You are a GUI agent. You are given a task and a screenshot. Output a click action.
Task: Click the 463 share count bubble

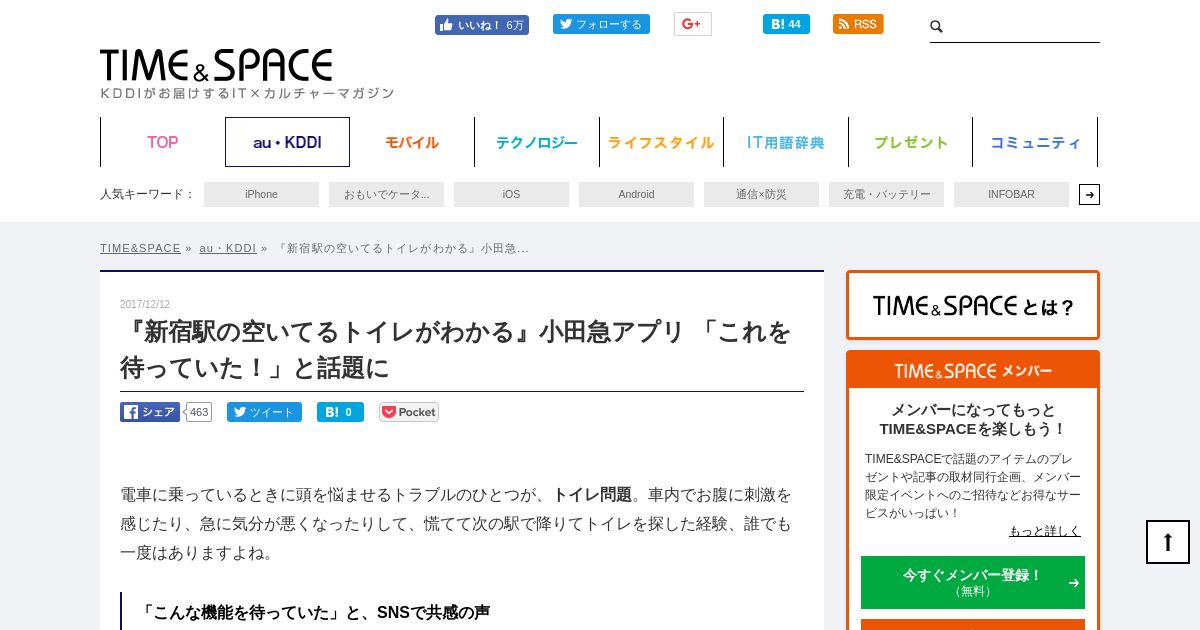click(x=199, y=412)
